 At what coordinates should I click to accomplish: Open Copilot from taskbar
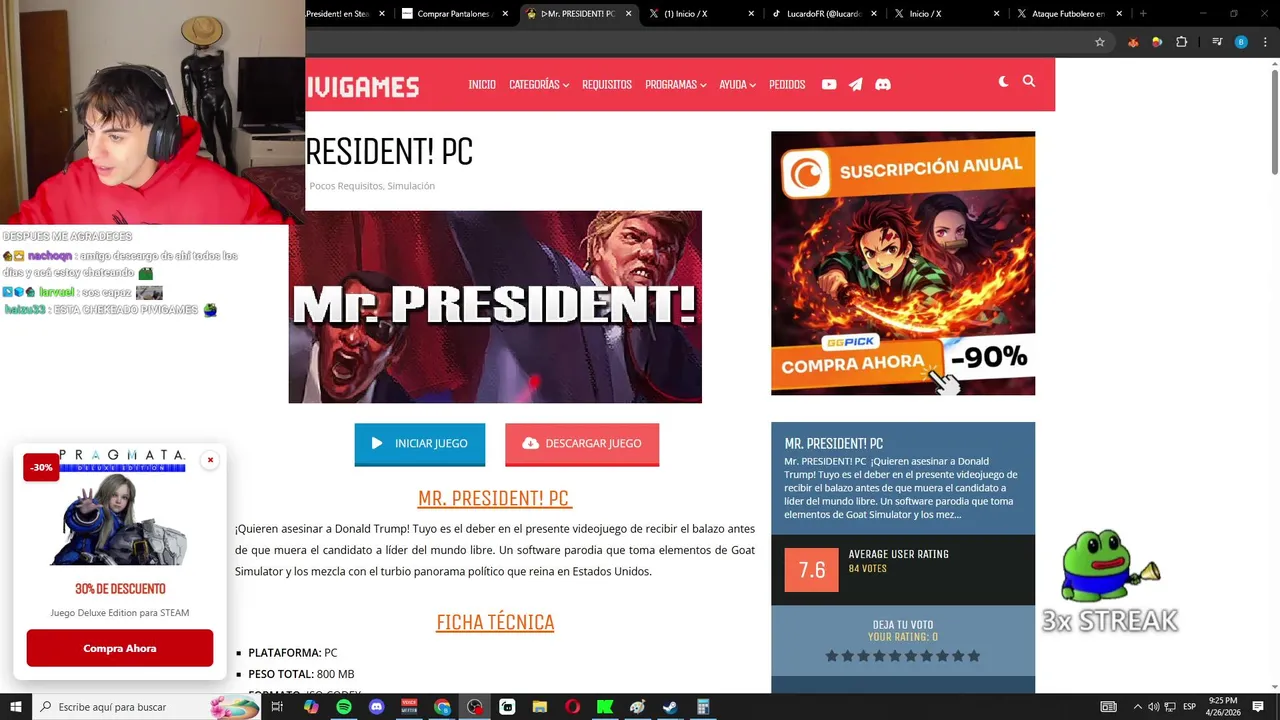[311, 707]
